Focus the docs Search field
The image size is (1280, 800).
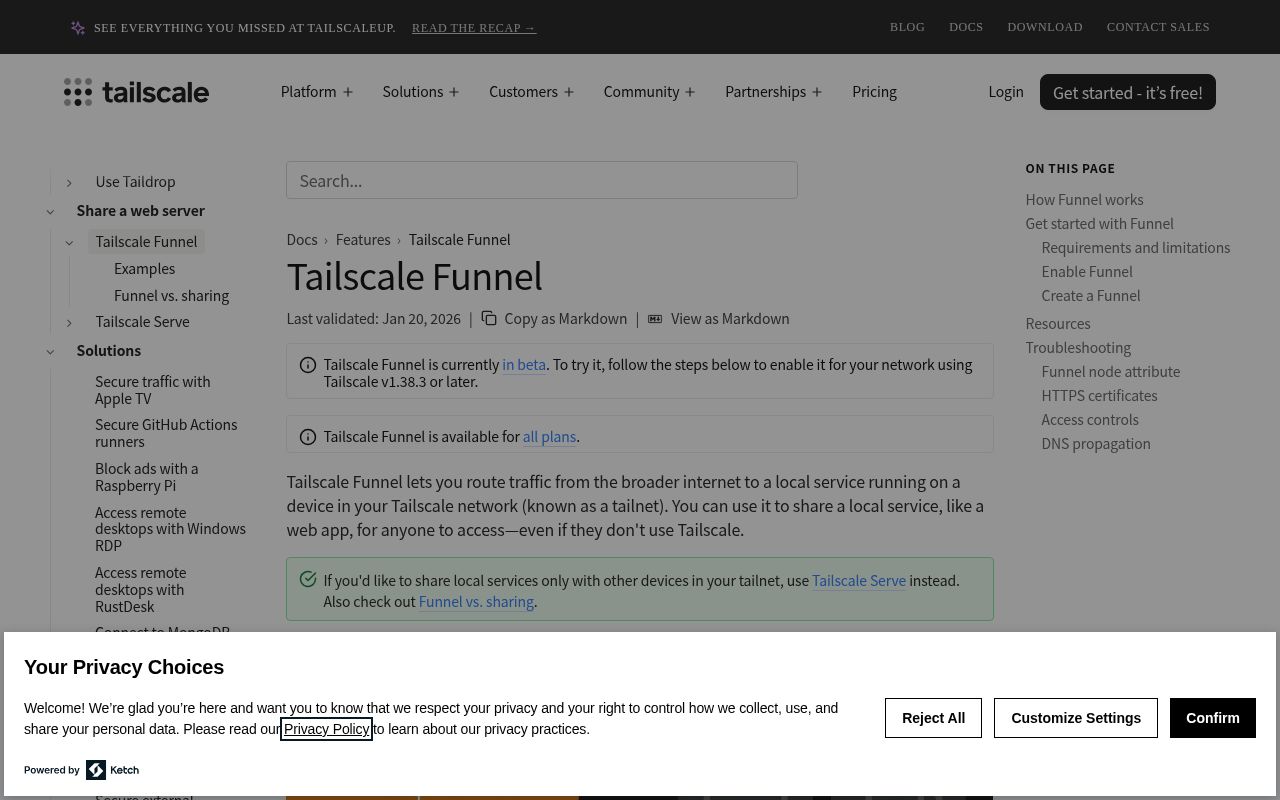542,180
